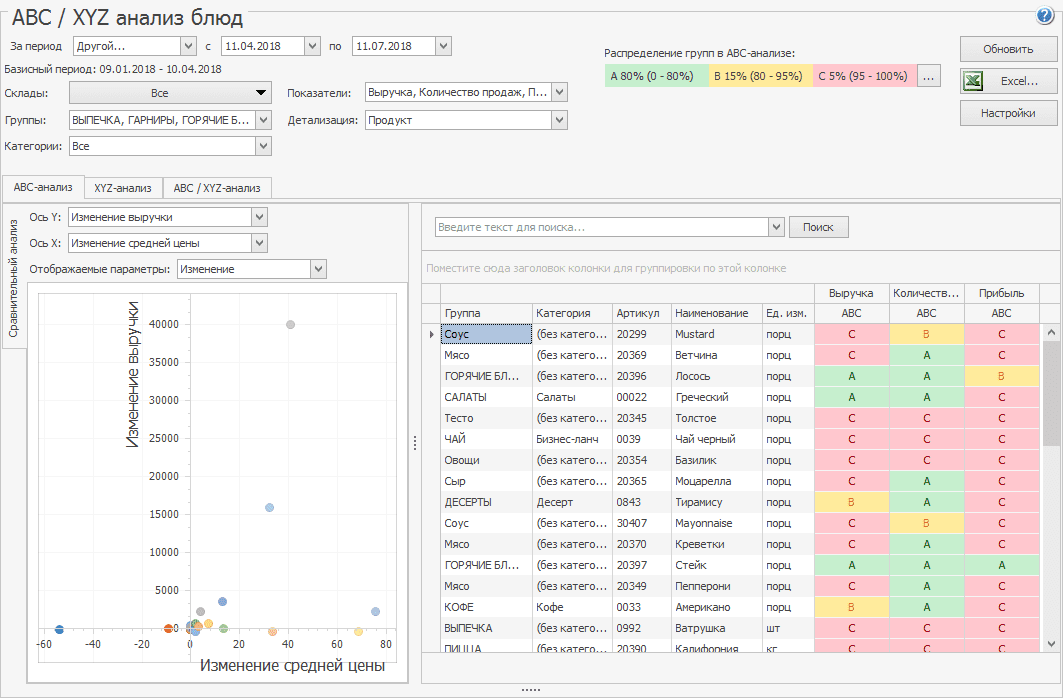Open the Настройки button

1008,113
